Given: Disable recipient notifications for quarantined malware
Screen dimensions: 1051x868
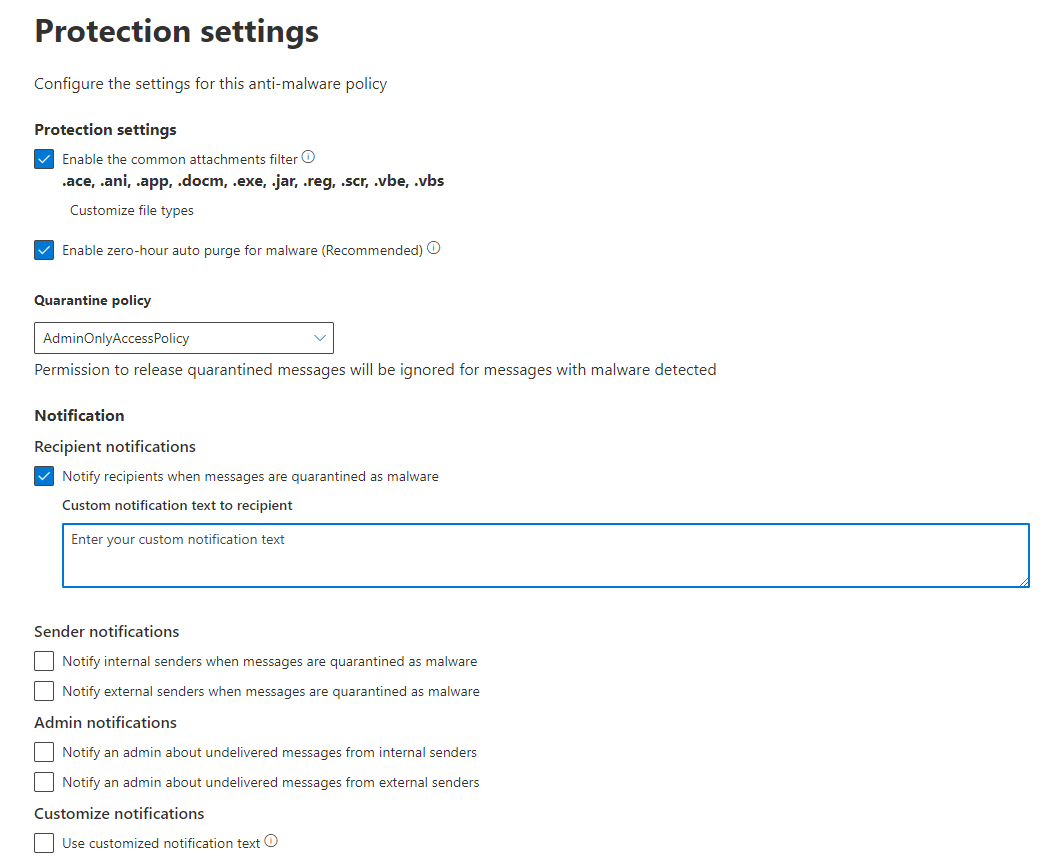Looking at the screenshot, I should pos(44,475).
